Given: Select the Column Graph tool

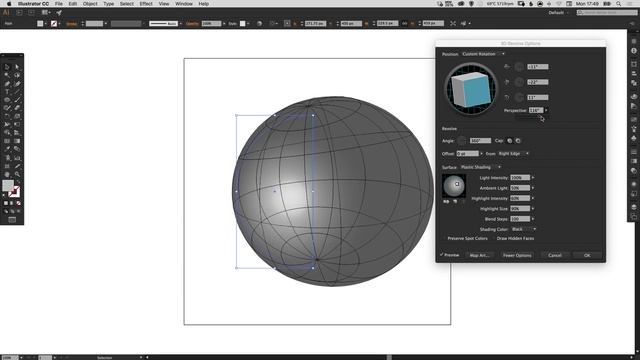Looking at the screenshot, I should point(17,158).
